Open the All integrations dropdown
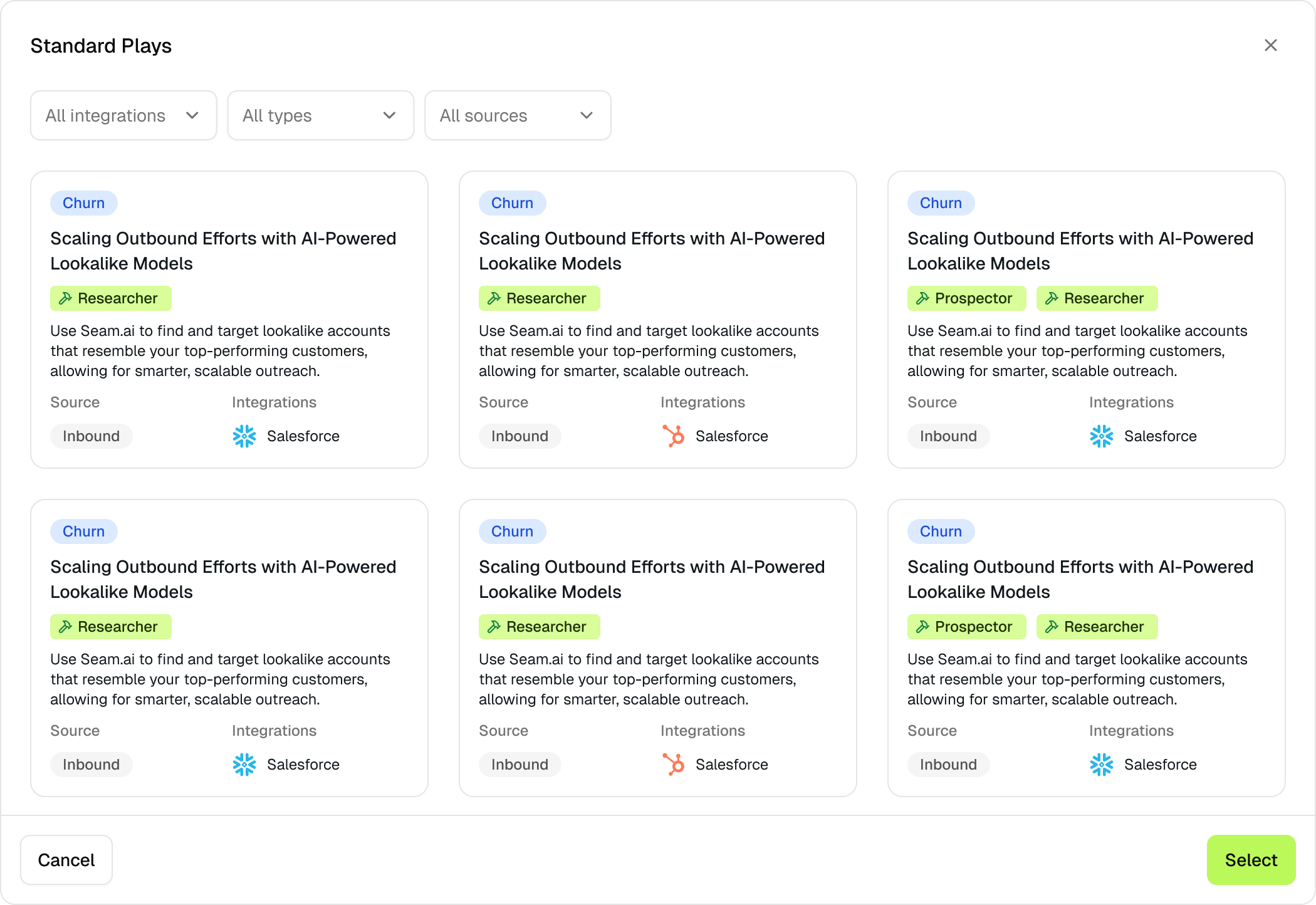 click(x=123, y=115)
